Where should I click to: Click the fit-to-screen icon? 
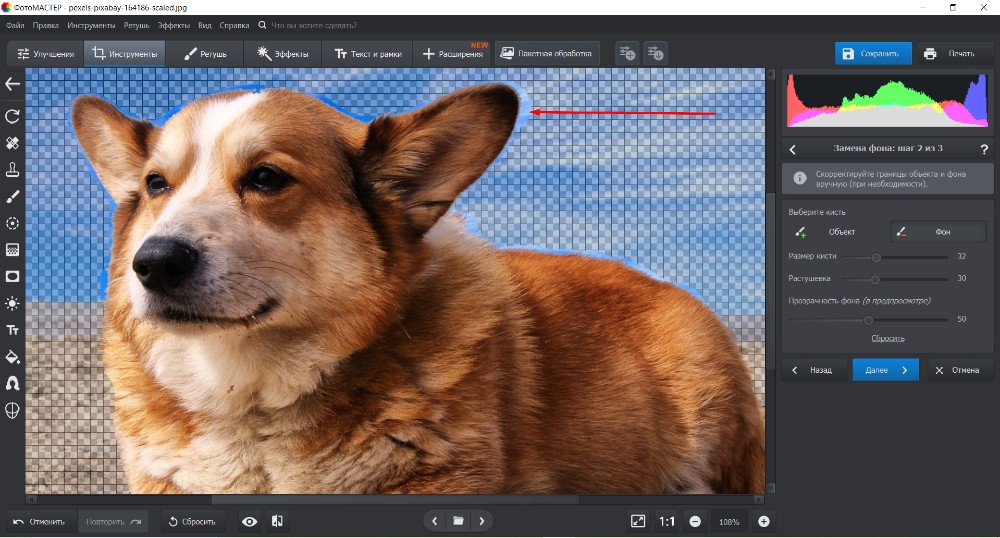[638, 521]
